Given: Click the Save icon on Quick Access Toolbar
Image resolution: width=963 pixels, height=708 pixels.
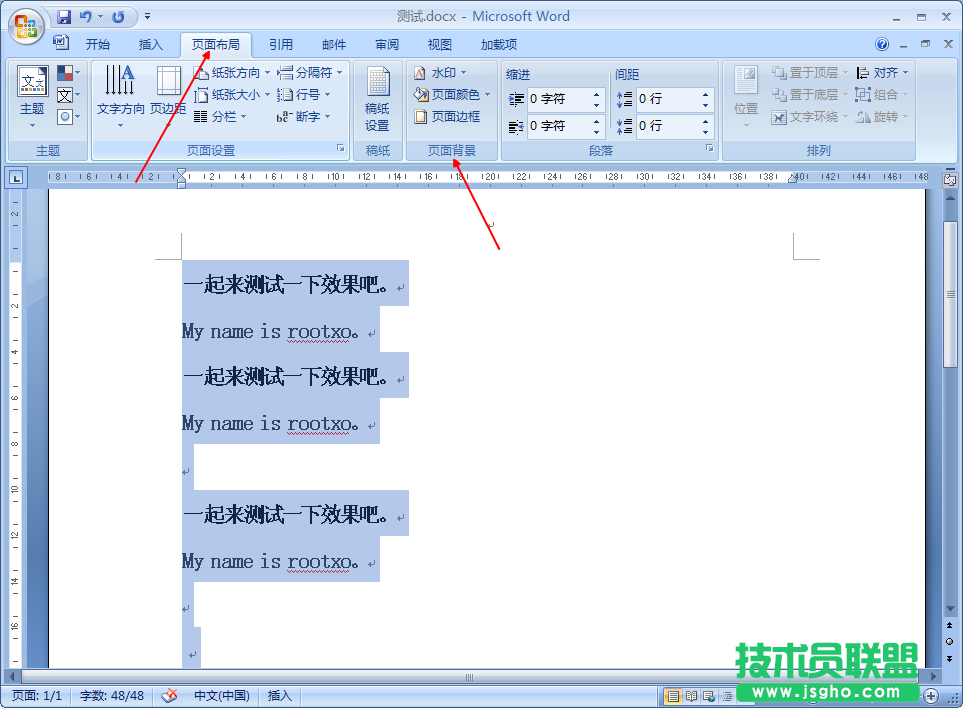Looking at the screenshot, I should coord(65,16).
